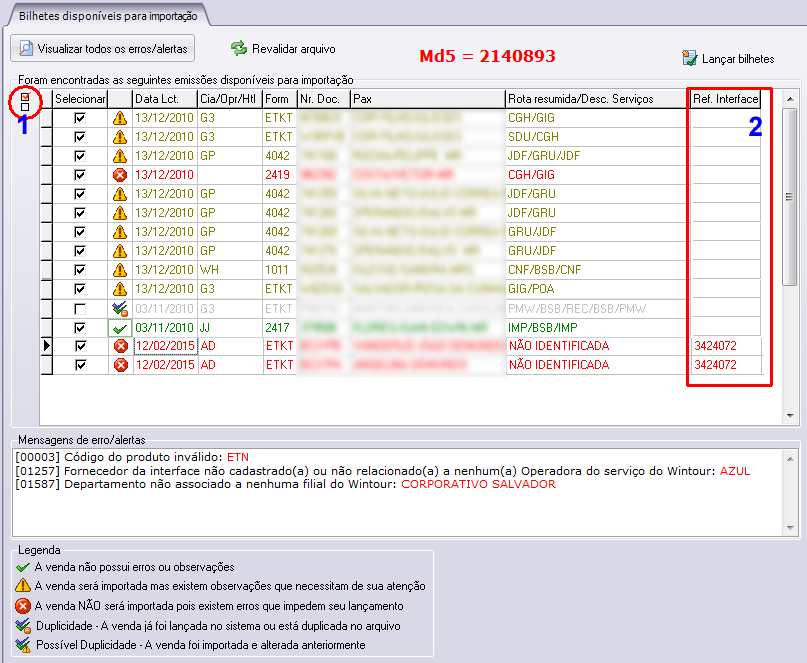Toggle the checkbox in the form 2419 row
807x663 pixels.
tap(80, 175)
